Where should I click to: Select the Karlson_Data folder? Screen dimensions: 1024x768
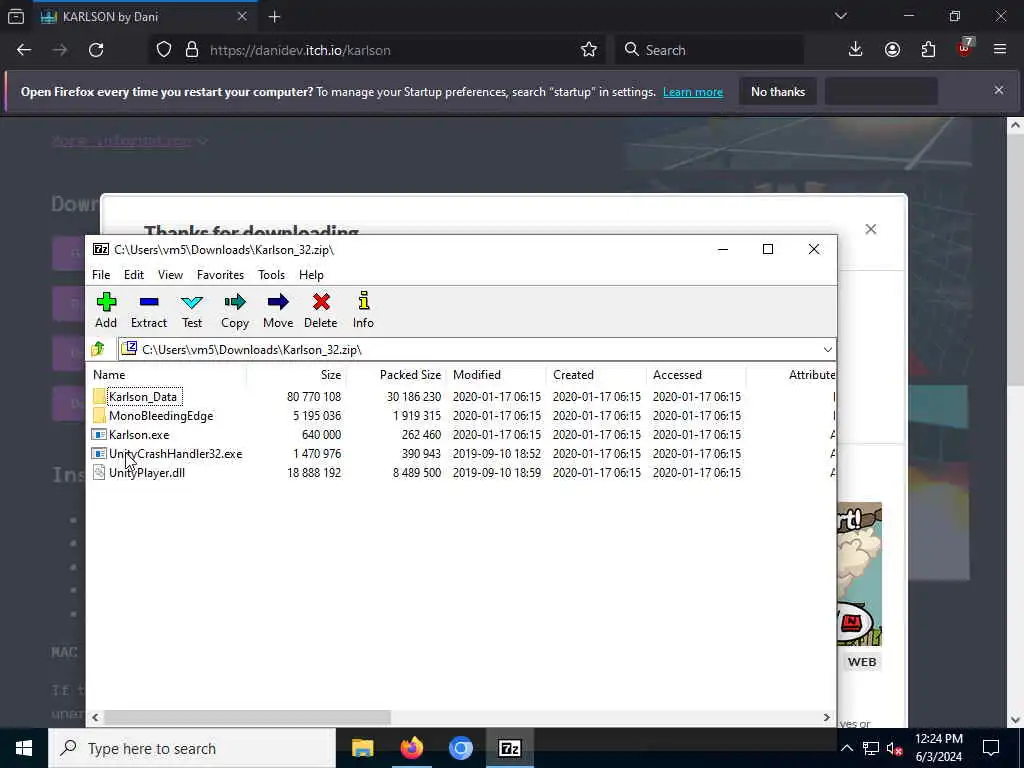pos(143,396)
